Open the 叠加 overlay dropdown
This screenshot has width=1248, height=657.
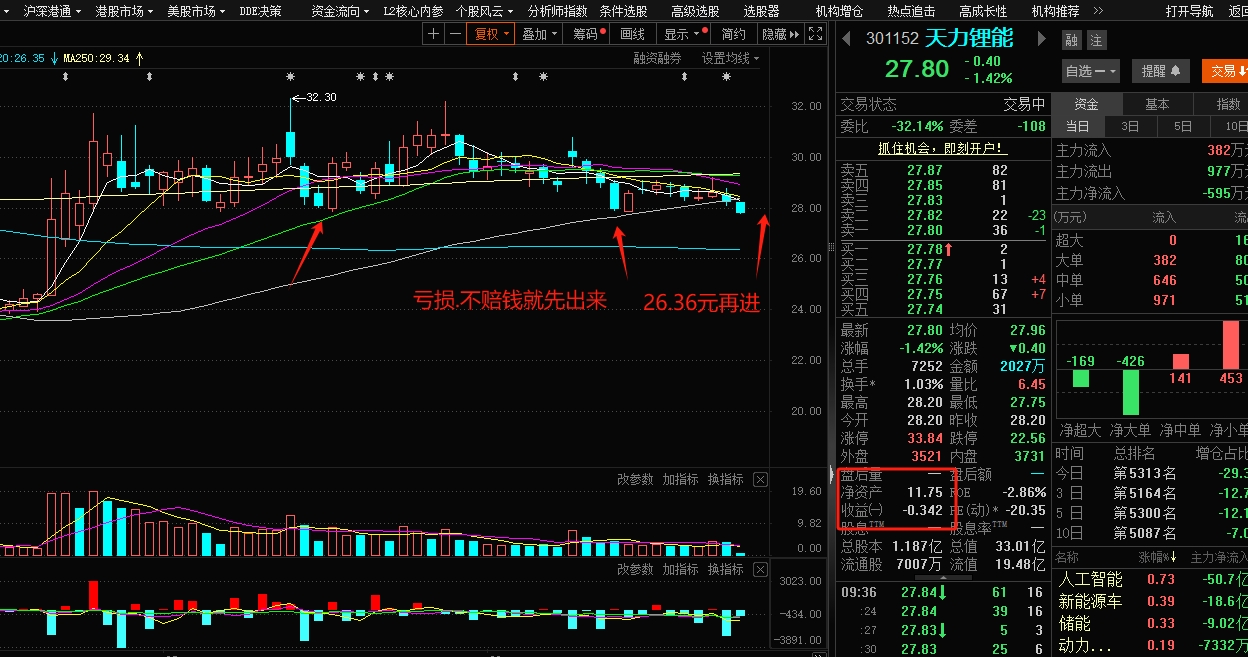click(539, 34)
